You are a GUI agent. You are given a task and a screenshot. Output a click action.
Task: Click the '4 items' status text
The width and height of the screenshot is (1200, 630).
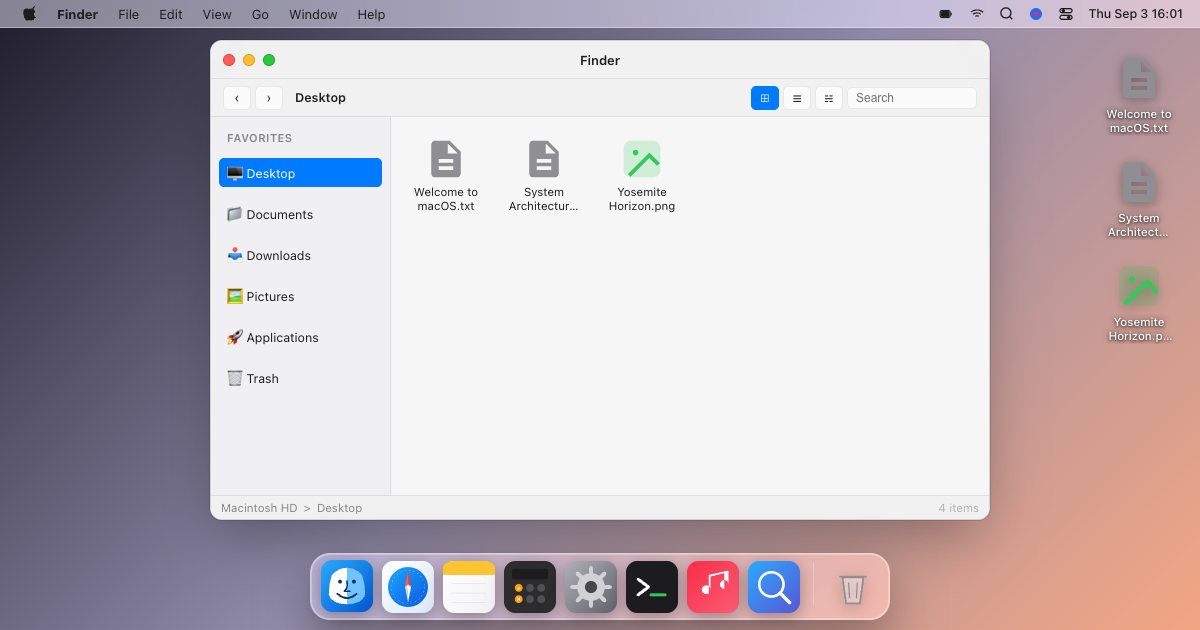coord(958,508)
